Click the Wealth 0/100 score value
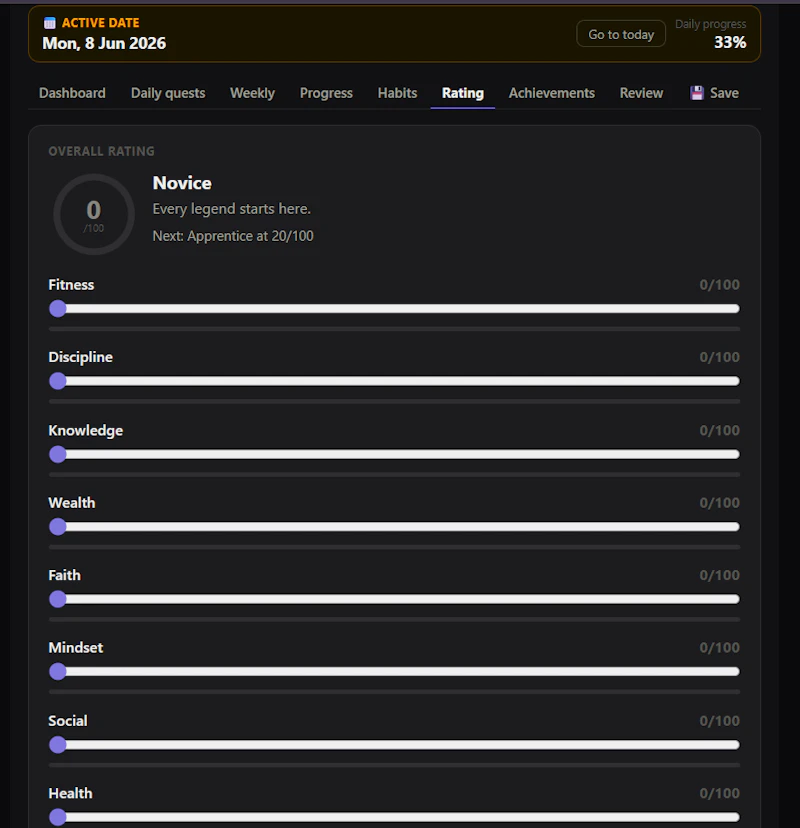 click(x=719, y=503)
